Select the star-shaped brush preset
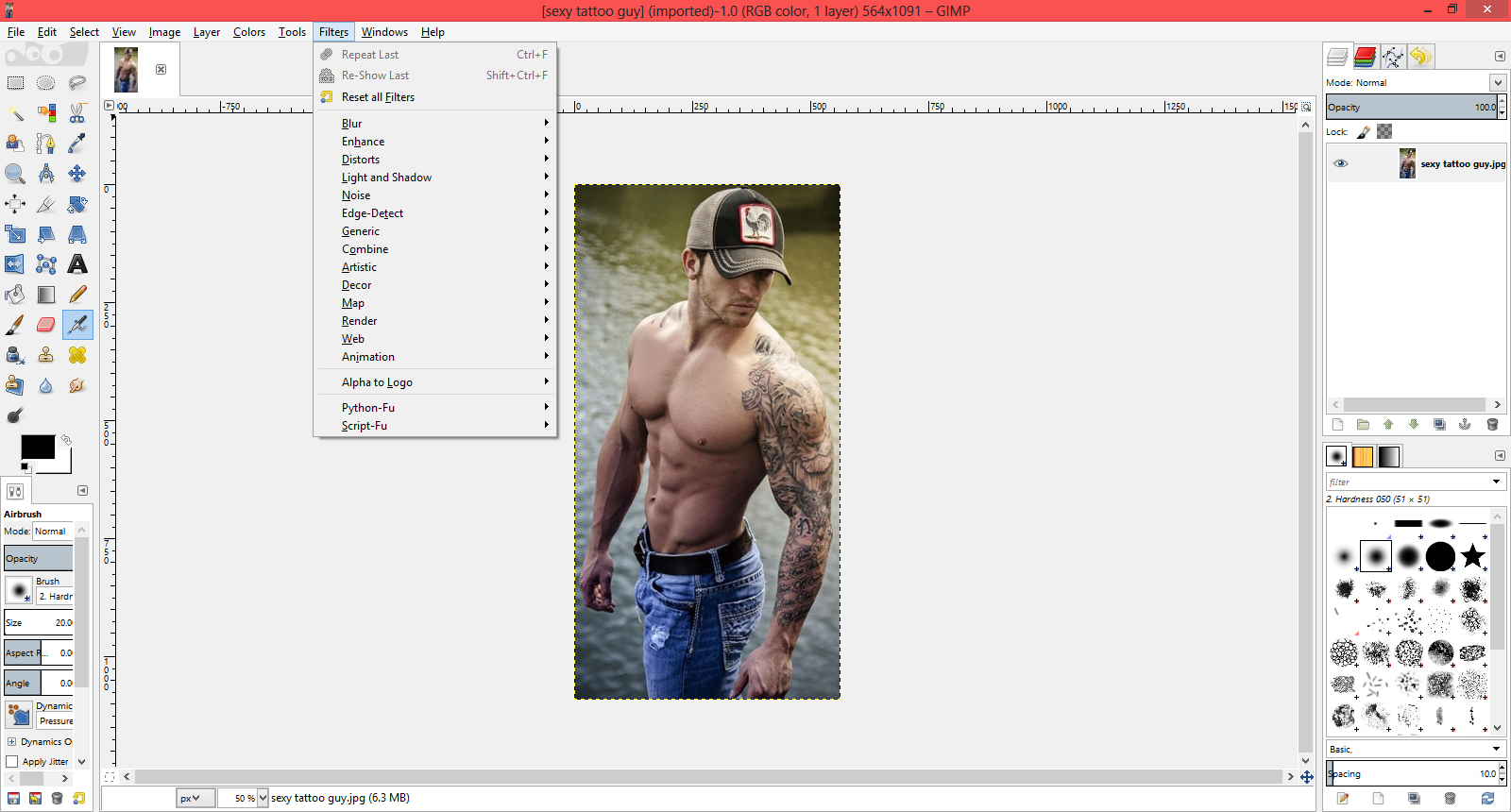The width and height of the screenshot is (1511, 812). click(1472, 556)
